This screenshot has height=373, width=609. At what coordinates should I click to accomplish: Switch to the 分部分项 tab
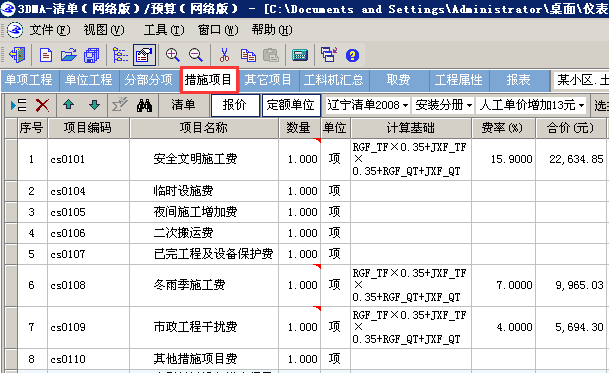coord(148,80)
